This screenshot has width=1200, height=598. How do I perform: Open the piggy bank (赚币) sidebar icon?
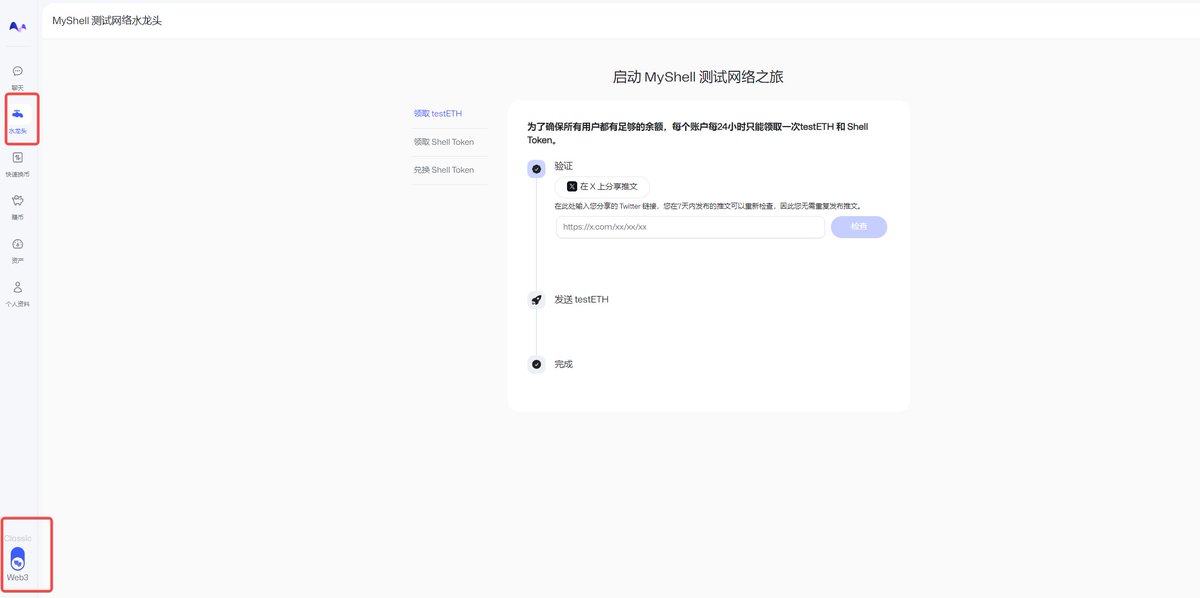coord(18,200)
